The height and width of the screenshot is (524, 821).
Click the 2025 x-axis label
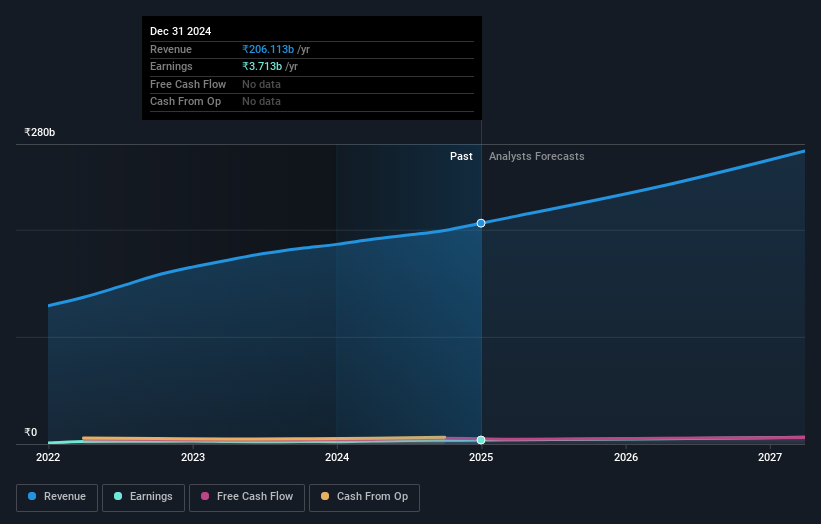tap(481, 458)
